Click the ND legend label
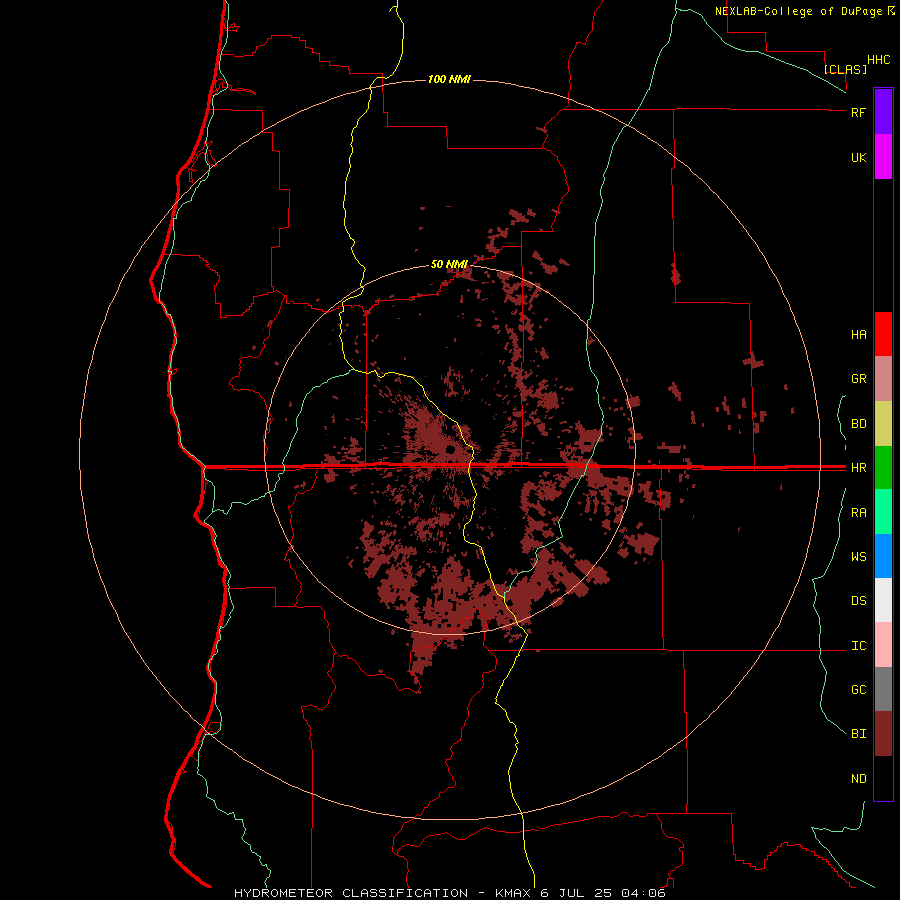This screenshot has height=900, width=900. 858,778
